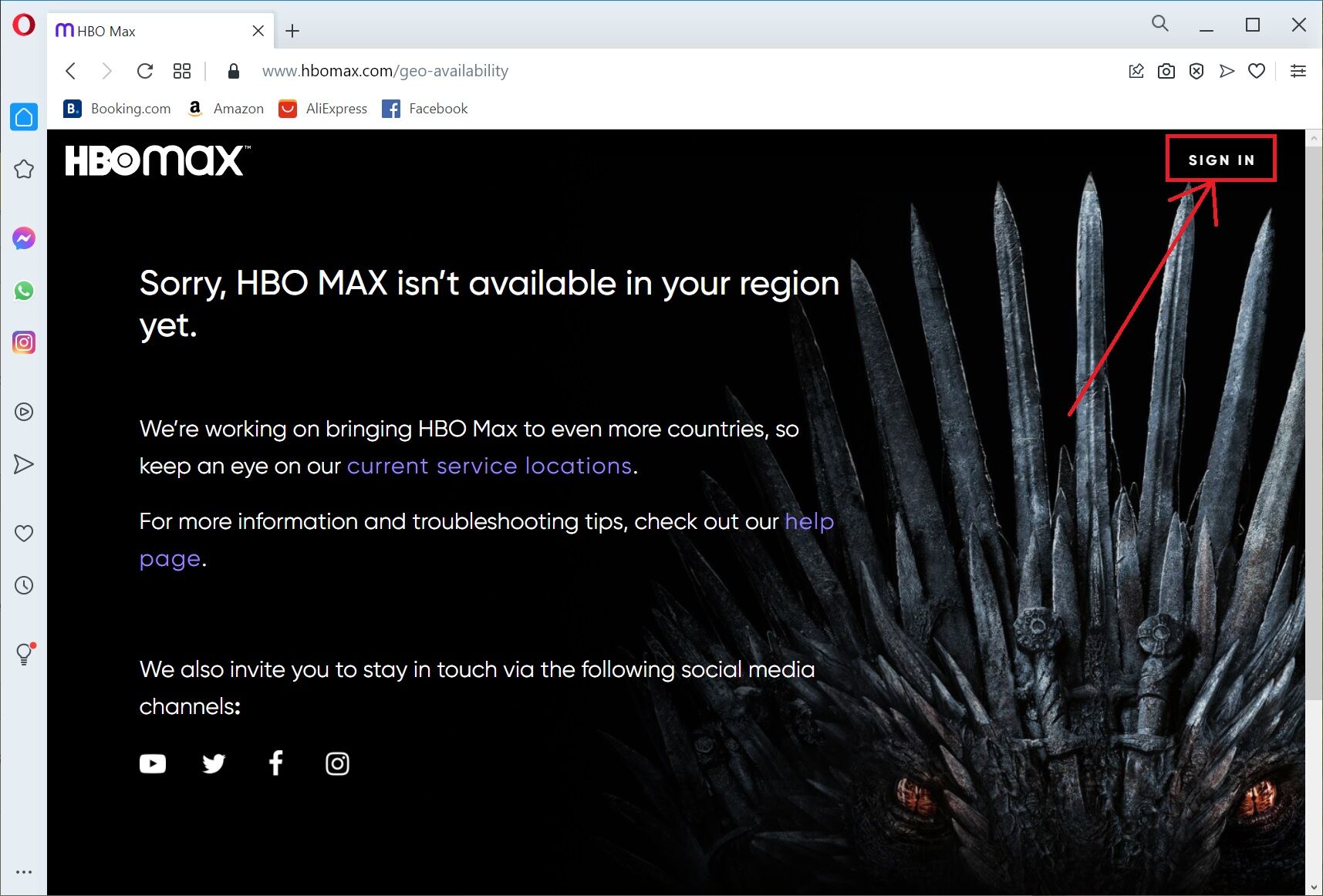1323x896 pixels.
Task: Go back to previous page
Action: point(71,71)
